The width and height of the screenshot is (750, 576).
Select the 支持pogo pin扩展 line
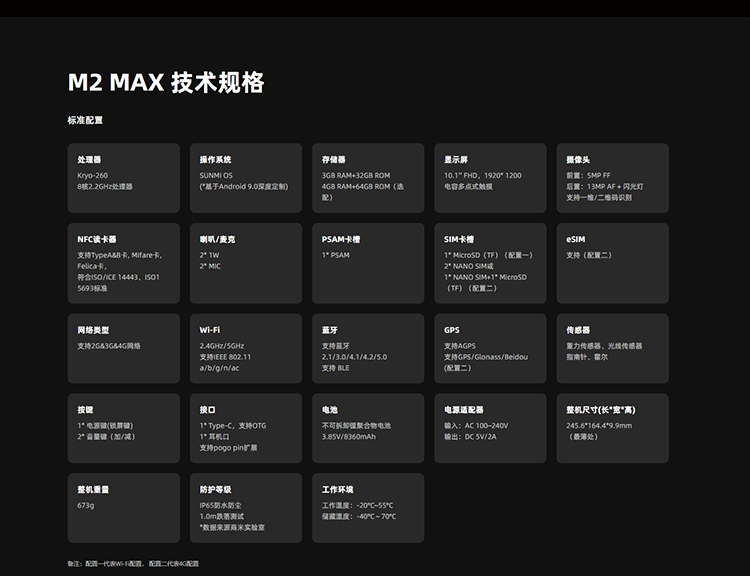(x=228, y=448)
